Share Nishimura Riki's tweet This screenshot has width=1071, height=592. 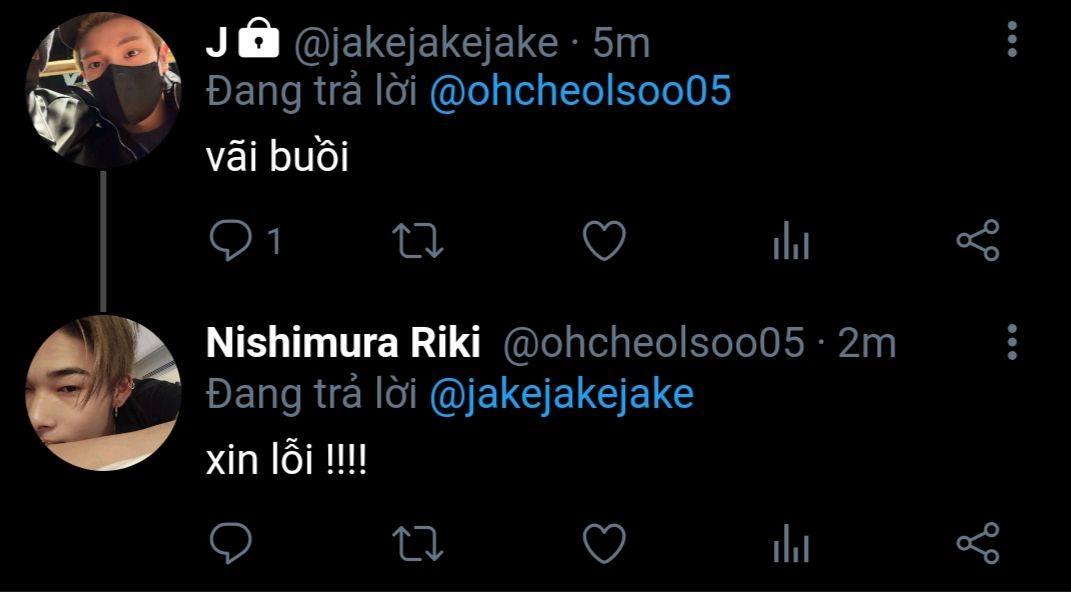pyautogui.click(x=978, y=543)
